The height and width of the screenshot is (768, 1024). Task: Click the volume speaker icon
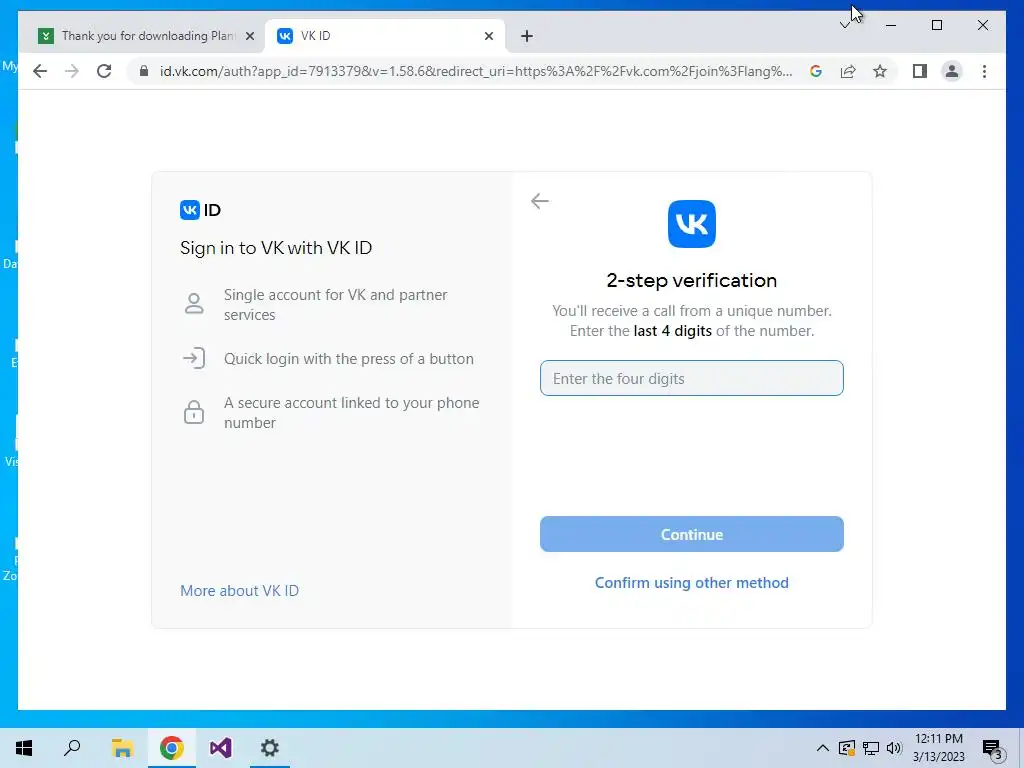point(894,748)
